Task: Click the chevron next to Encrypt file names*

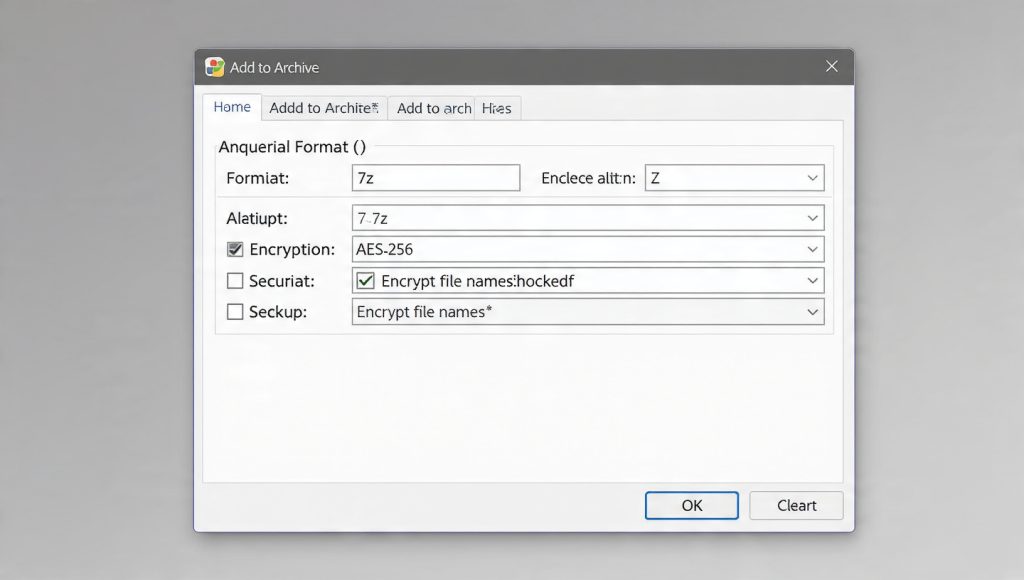Action: tap(812, 312)
